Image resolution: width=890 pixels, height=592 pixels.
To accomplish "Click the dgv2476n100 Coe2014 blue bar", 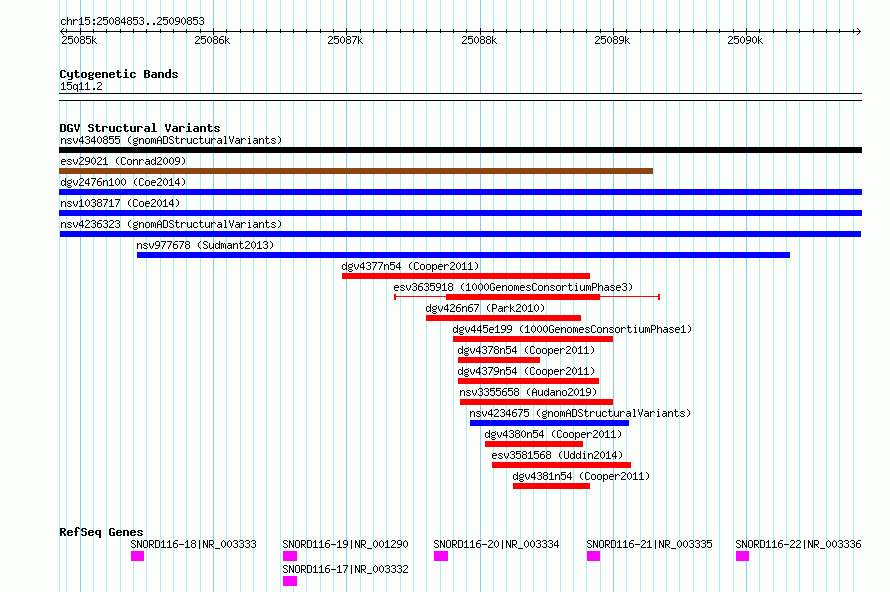I will 460,192.
